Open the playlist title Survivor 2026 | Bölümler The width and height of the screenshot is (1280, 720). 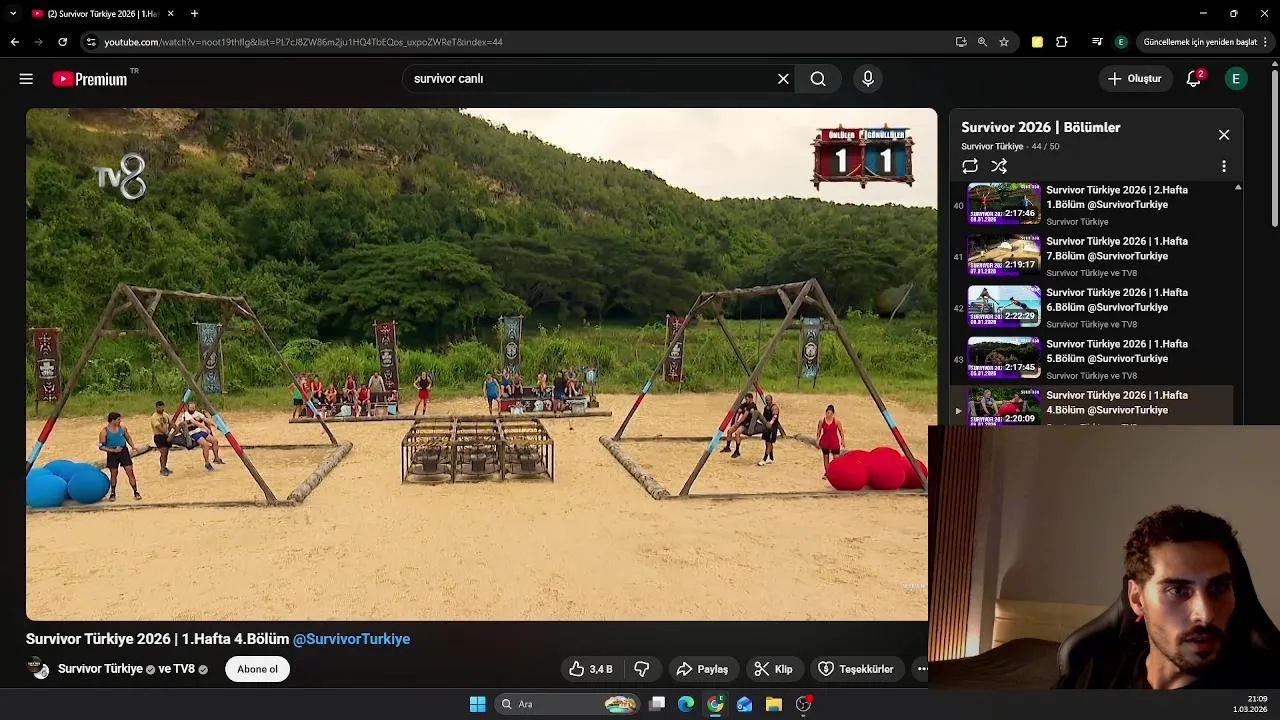click(1041, 128)
